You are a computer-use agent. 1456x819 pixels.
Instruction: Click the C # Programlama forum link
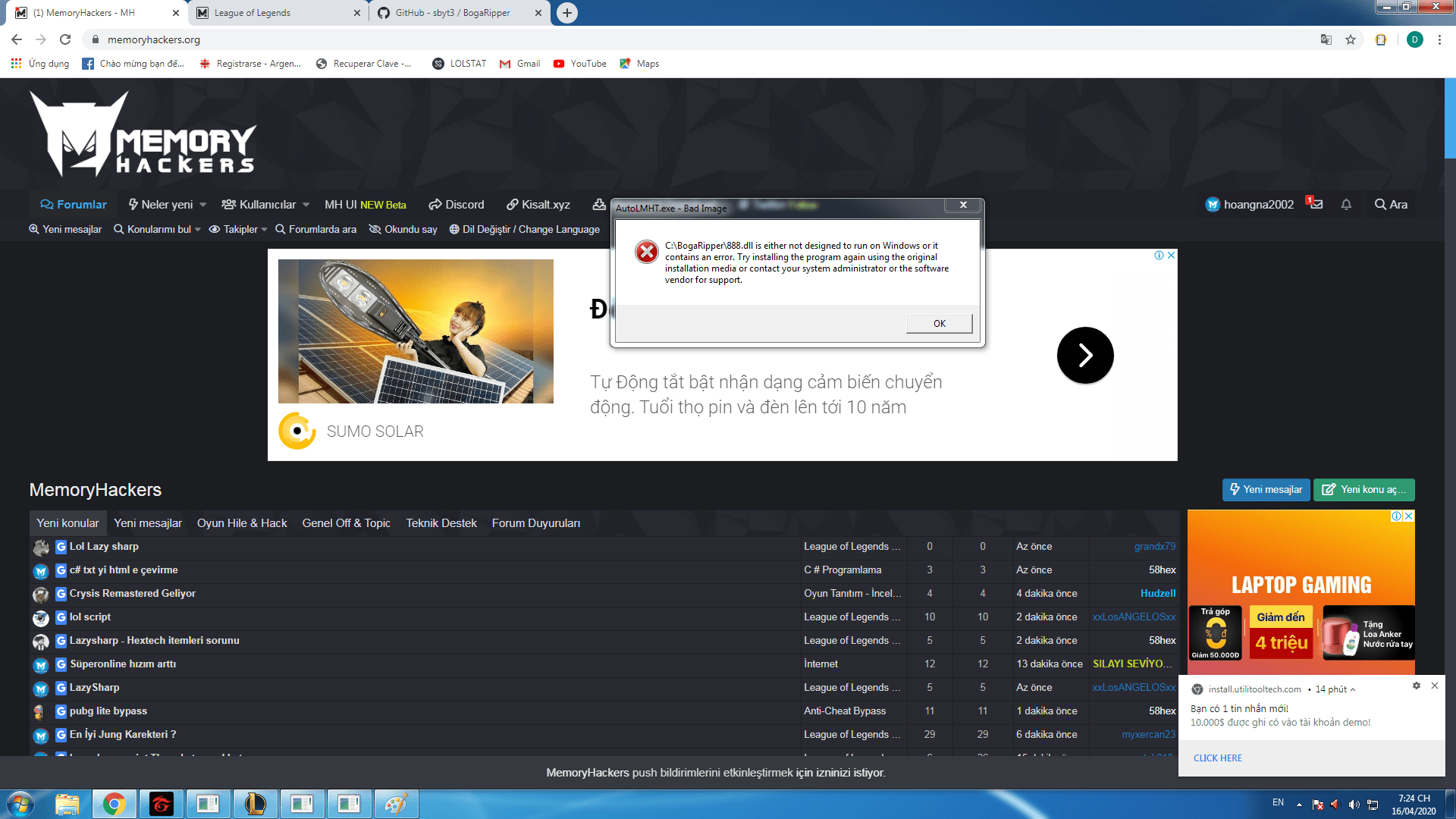(843, 570)
